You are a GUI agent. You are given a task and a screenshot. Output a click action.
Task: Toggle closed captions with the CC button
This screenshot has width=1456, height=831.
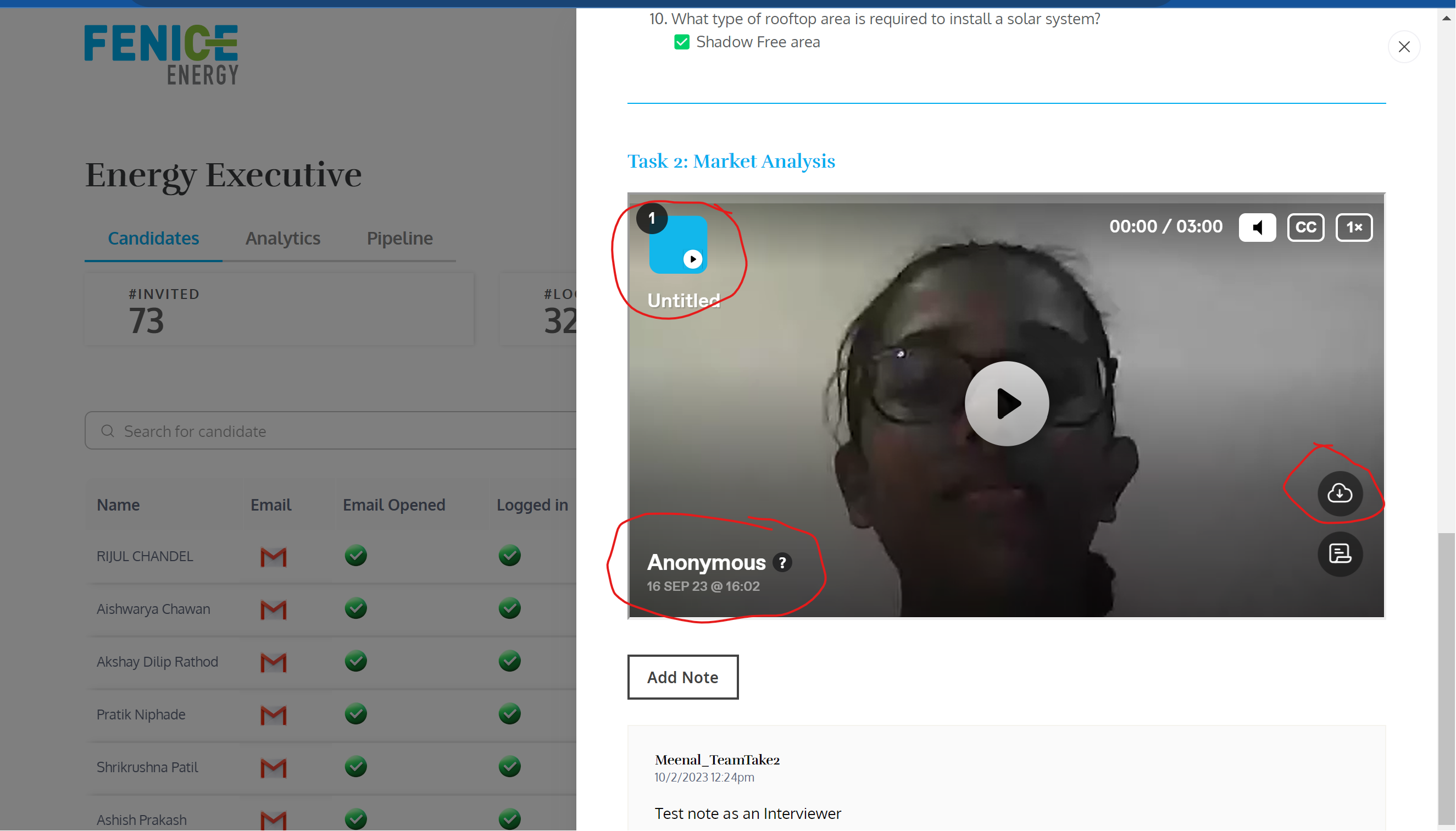[1305, 227]
